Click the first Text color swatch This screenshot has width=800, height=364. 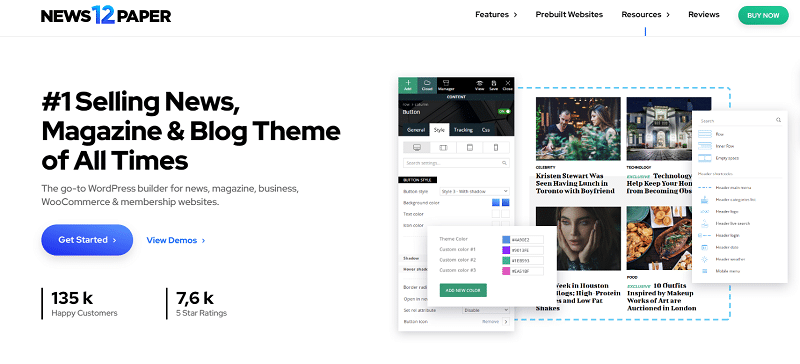point(495,214)
